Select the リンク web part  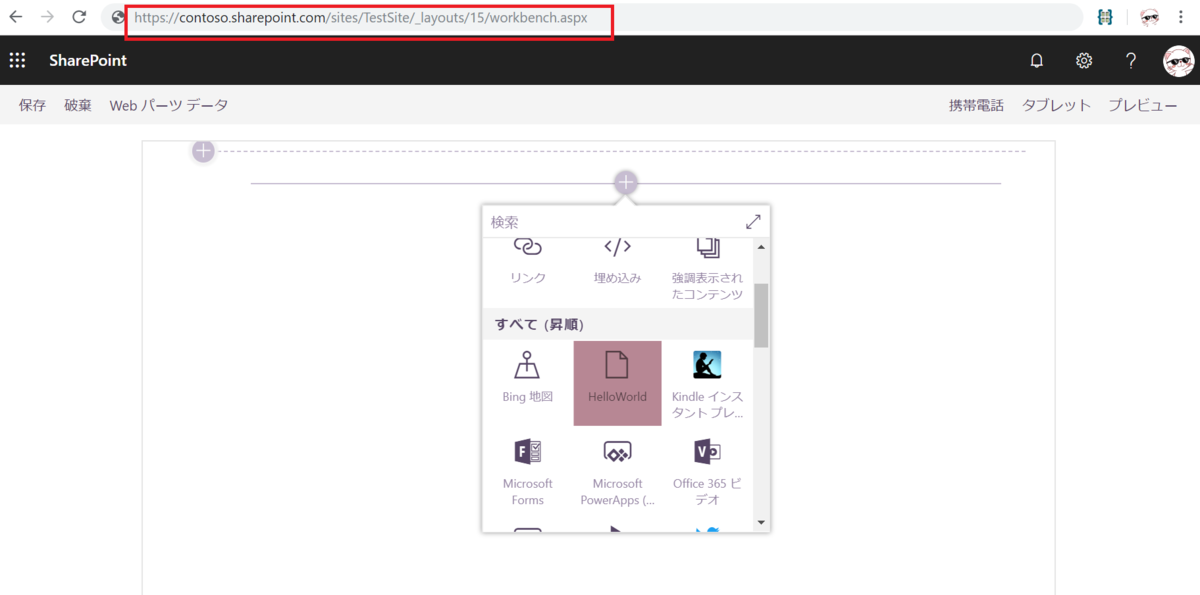pyautogui.click(x=528, y=264)
